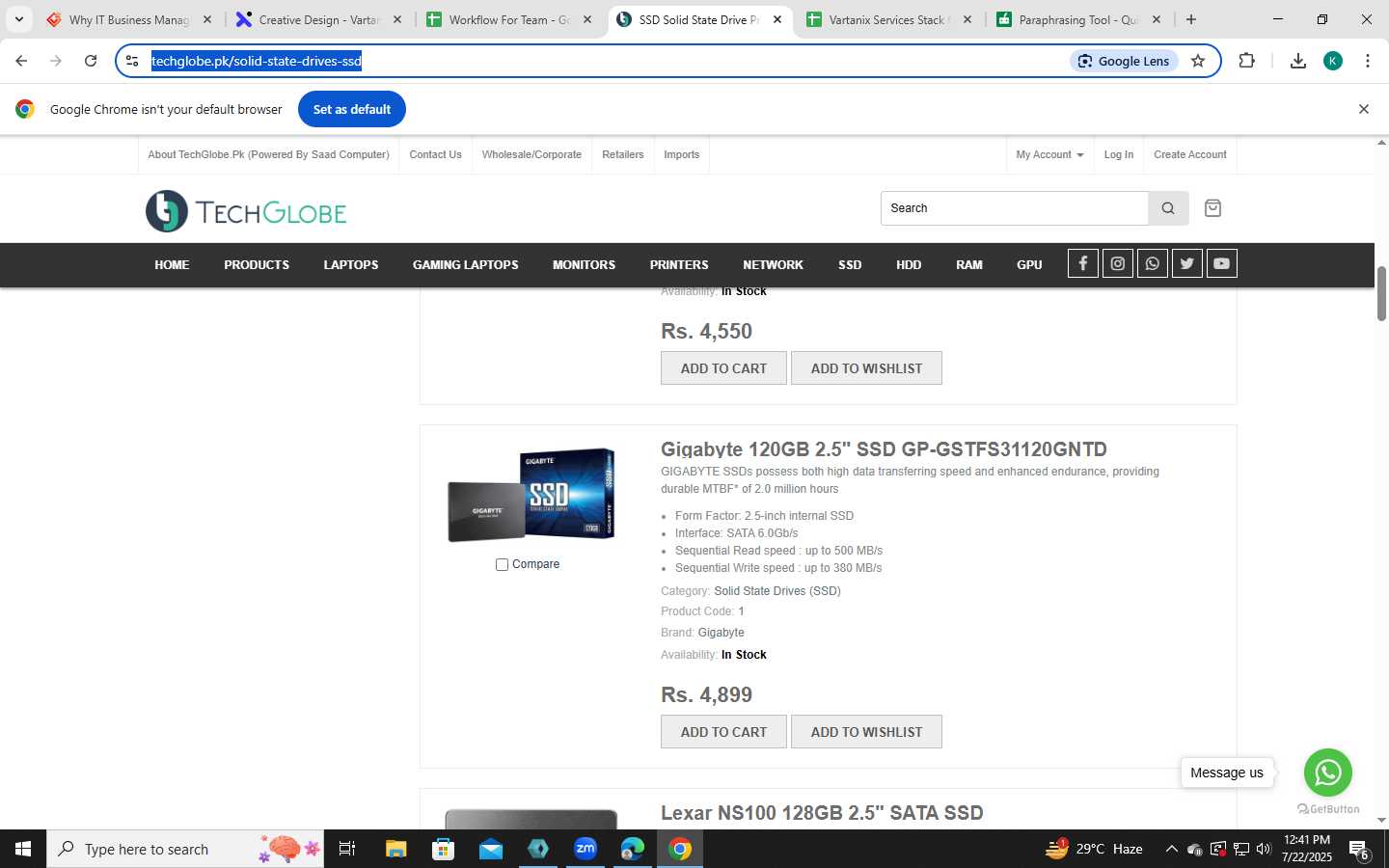Screen dimensions: 1389x868
Task: Open TechGlobe YouTube icon
Action: [1222, 263]
